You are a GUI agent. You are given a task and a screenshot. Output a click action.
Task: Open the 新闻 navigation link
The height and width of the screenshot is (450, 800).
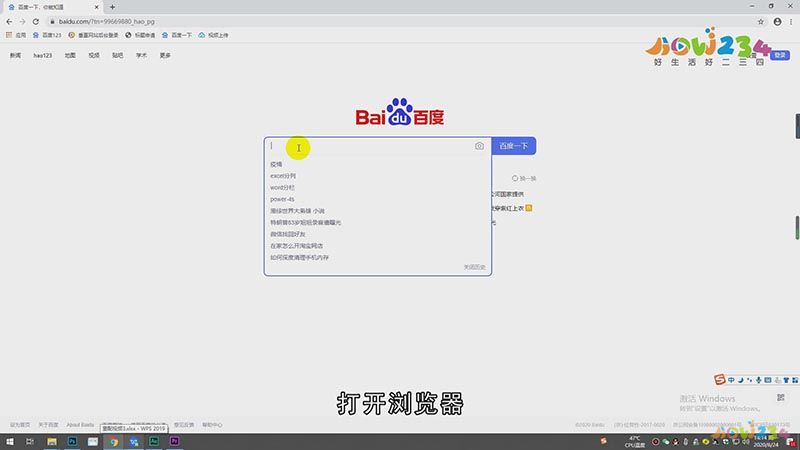click(15, 55)
